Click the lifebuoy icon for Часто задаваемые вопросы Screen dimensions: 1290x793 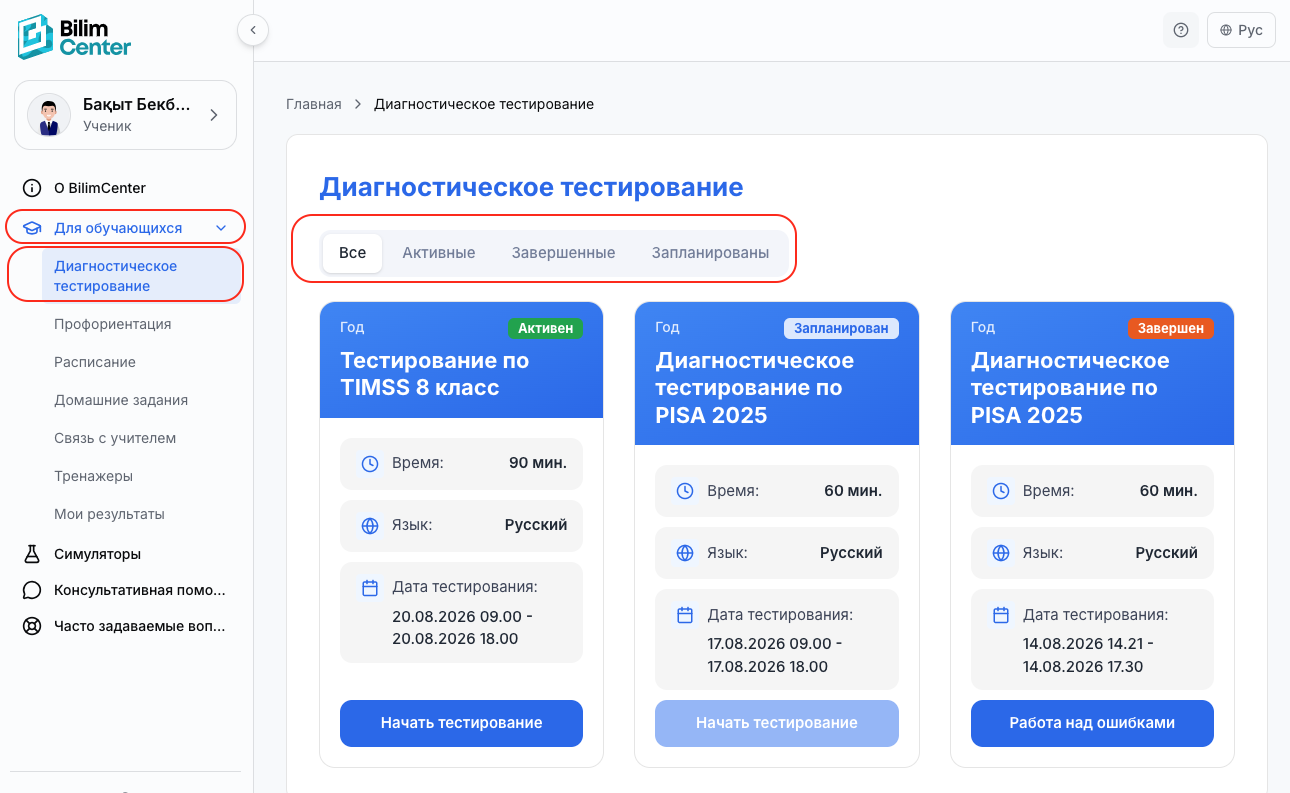[32, 627]
